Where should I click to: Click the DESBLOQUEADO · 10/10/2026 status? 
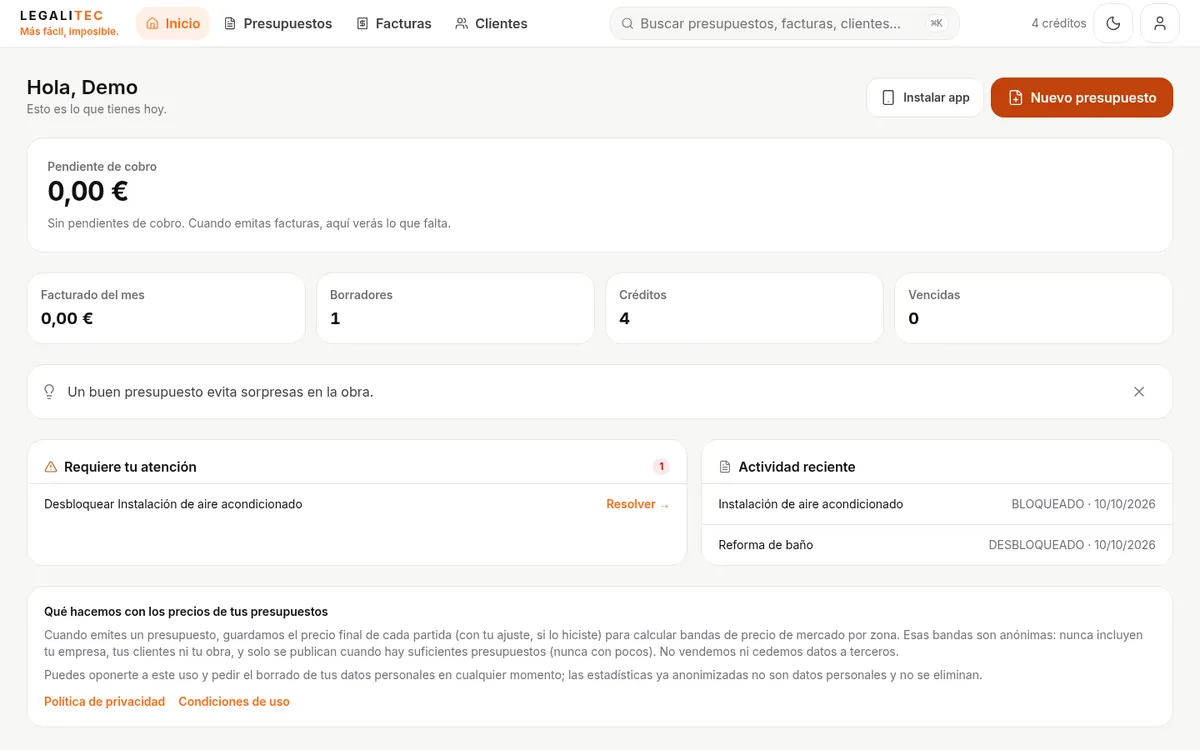click(1072, 545)
